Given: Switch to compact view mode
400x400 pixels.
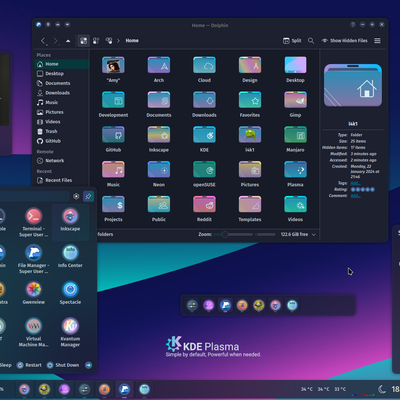Looking at the screenshot, I should 96,41.
